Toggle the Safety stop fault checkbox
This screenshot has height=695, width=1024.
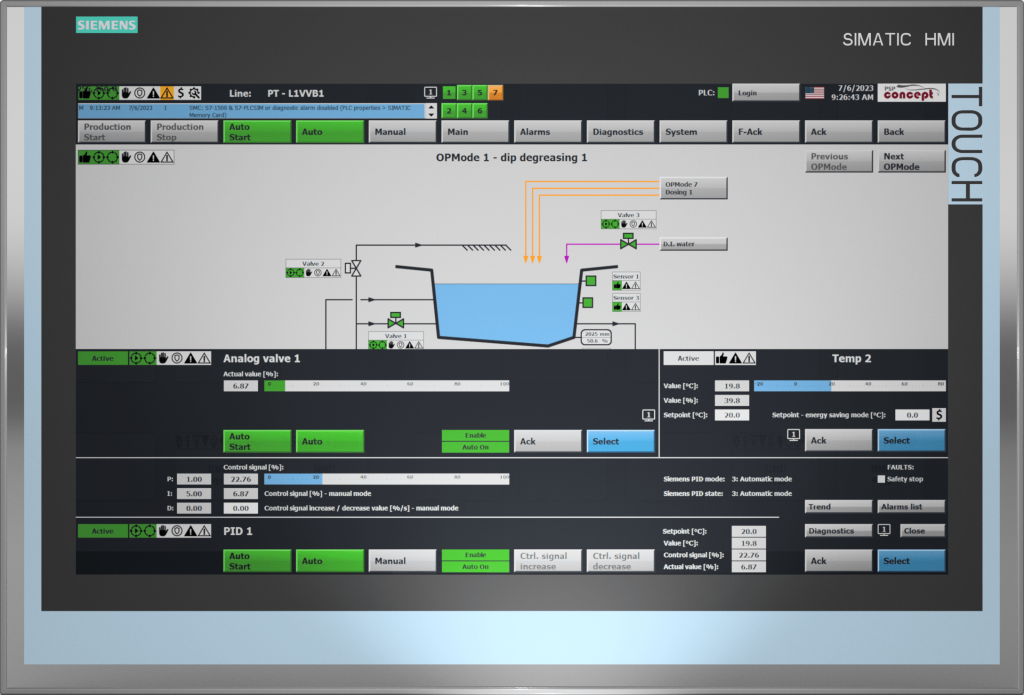coord(881,479)
